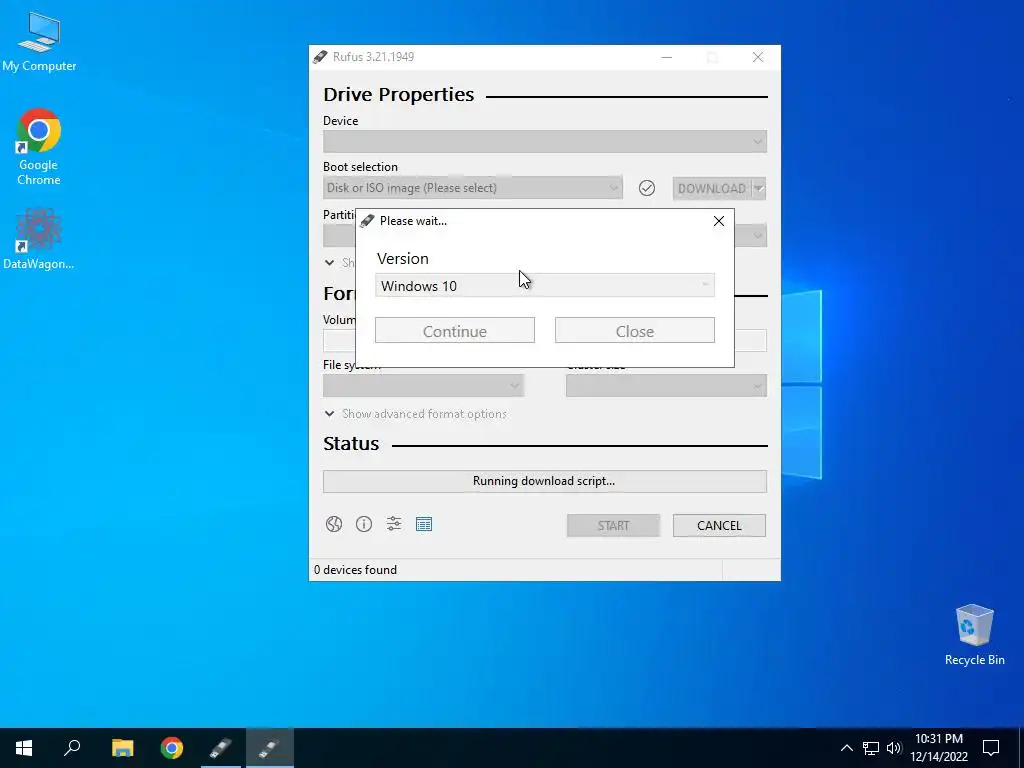The width and height of the screenshot is (1024, 768).
Task: Minimize the Rufus window
Action: pos(666,57)
